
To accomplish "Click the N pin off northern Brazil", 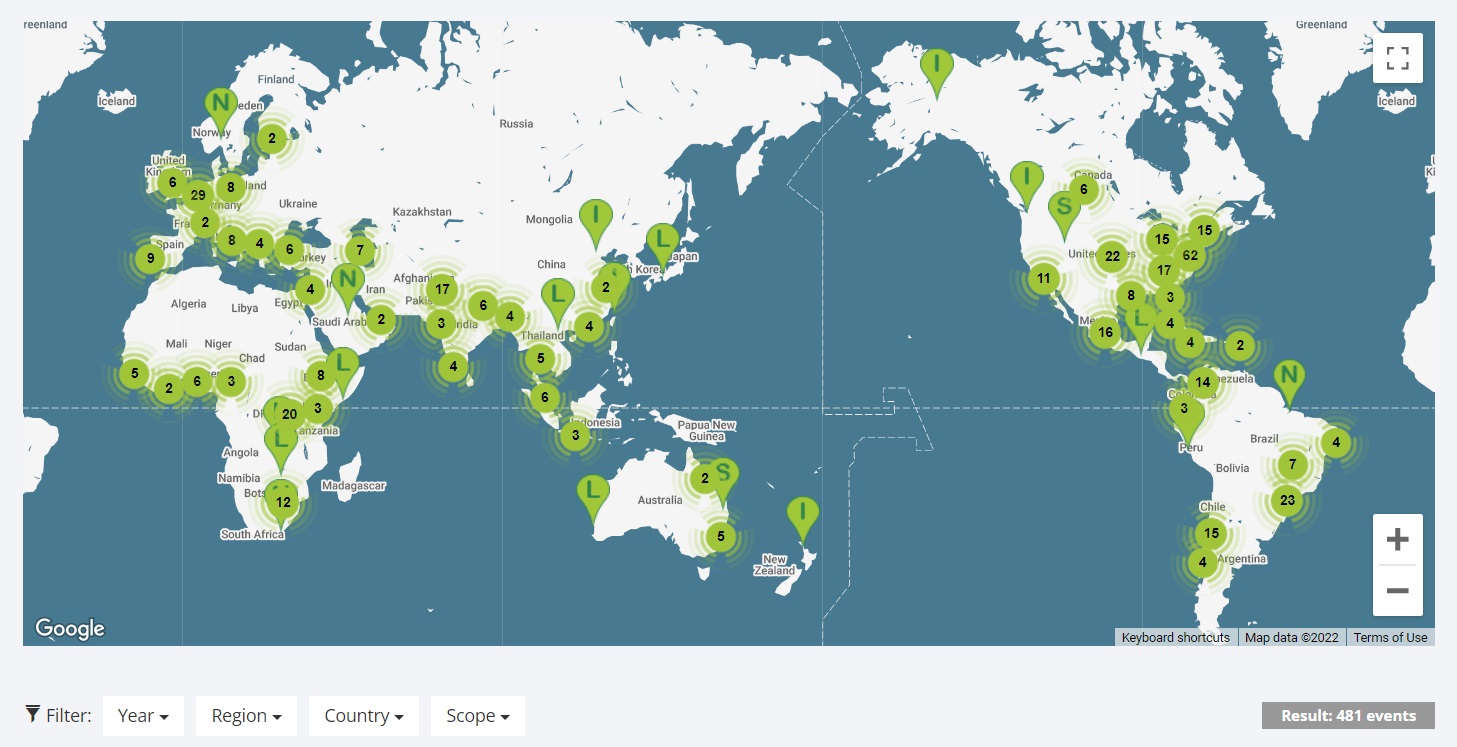I will click(1289, 377).
